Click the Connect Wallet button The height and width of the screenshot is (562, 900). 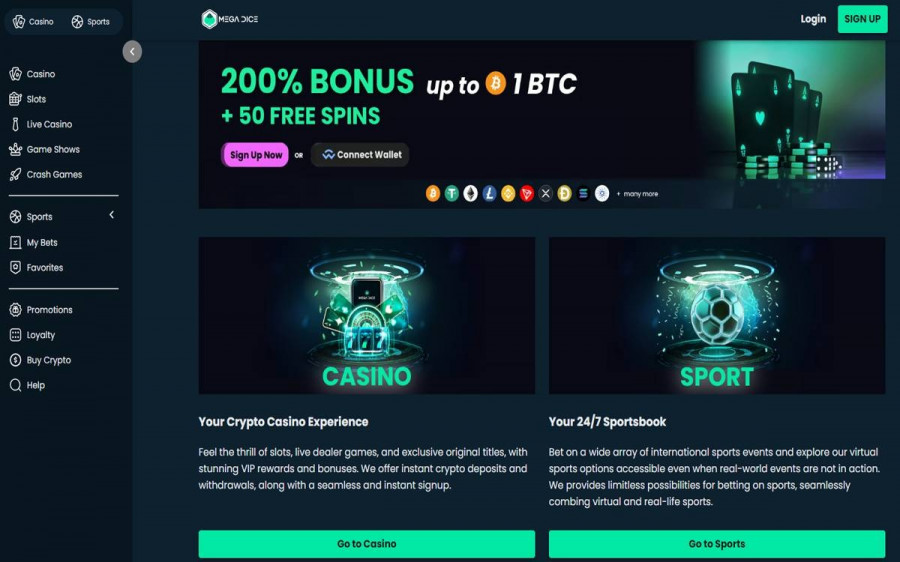[x=360, y=155]
